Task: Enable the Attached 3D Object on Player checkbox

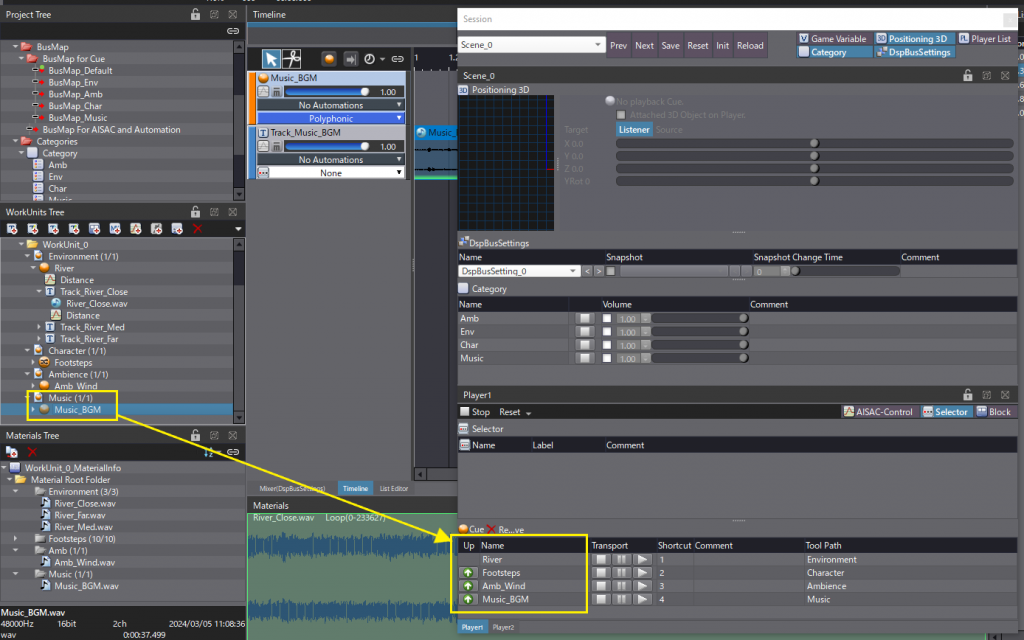Action: (622, 114)
